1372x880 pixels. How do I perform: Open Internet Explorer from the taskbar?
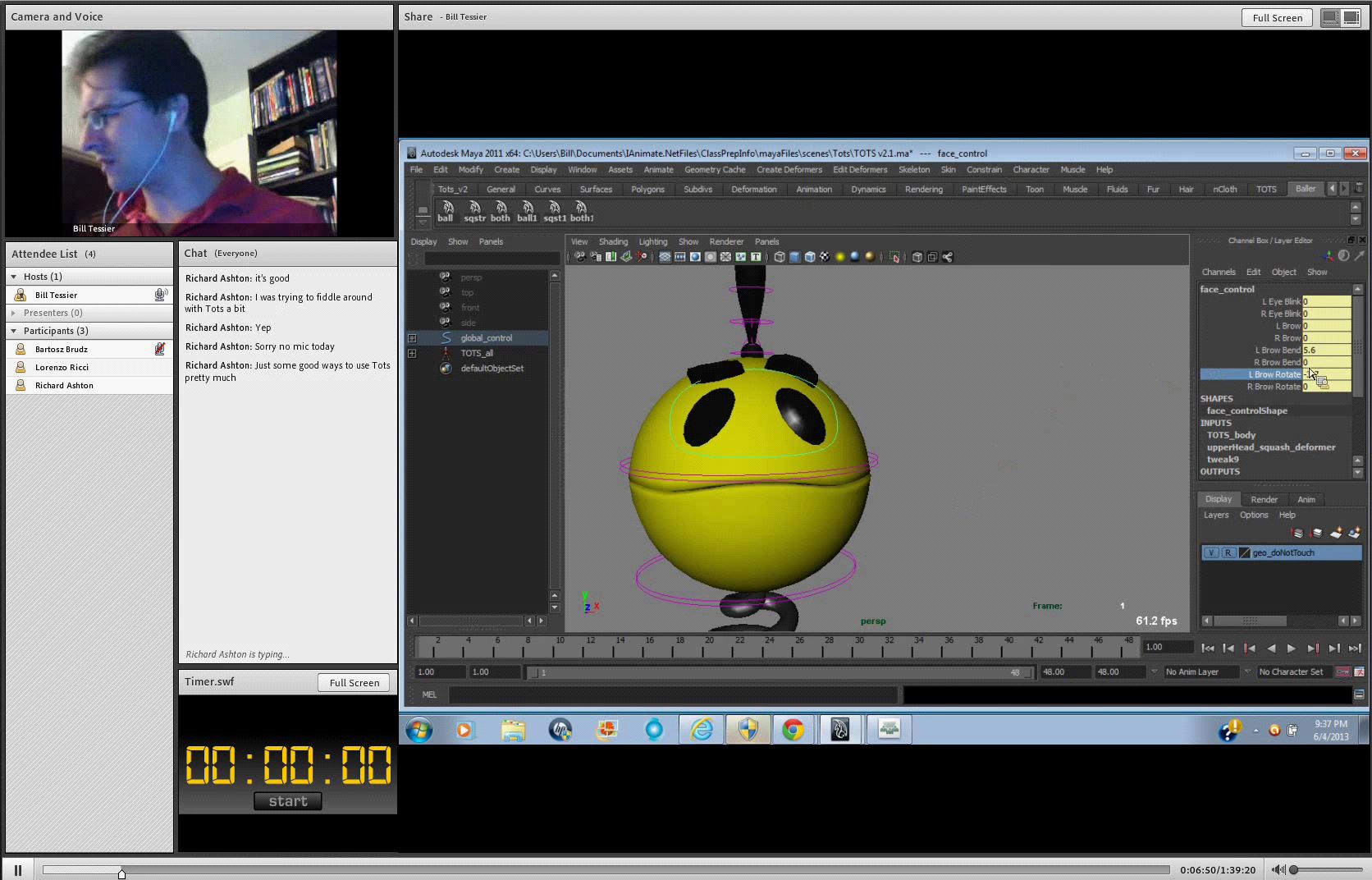(x=702, y=729)
